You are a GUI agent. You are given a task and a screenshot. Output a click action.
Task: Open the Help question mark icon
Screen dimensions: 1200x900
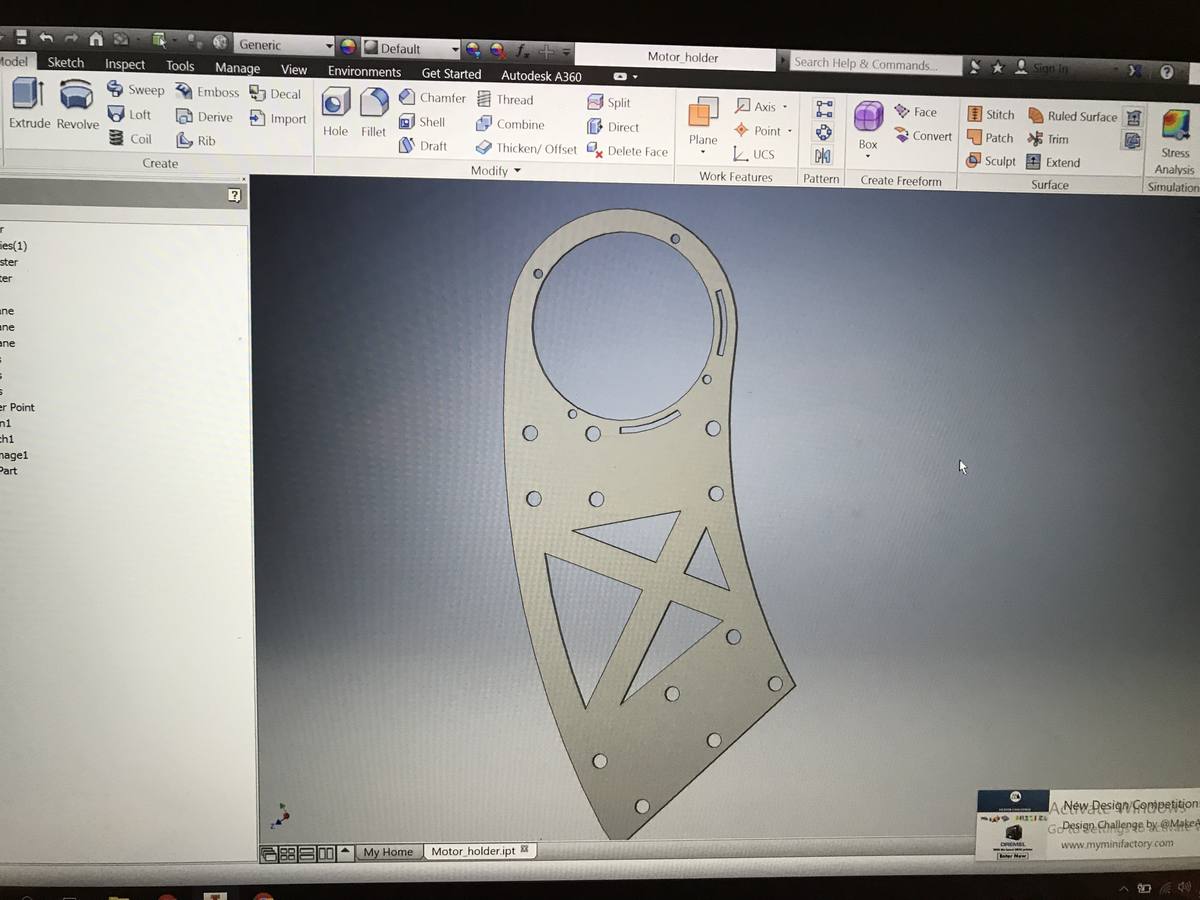coord(1167,72)
